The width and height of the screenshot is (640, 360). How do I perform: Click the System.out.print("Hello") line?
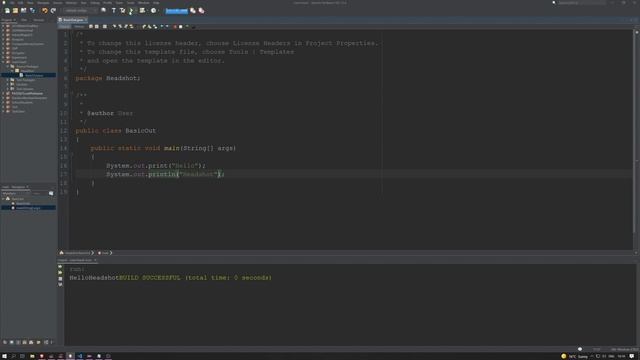click(156, 166)
